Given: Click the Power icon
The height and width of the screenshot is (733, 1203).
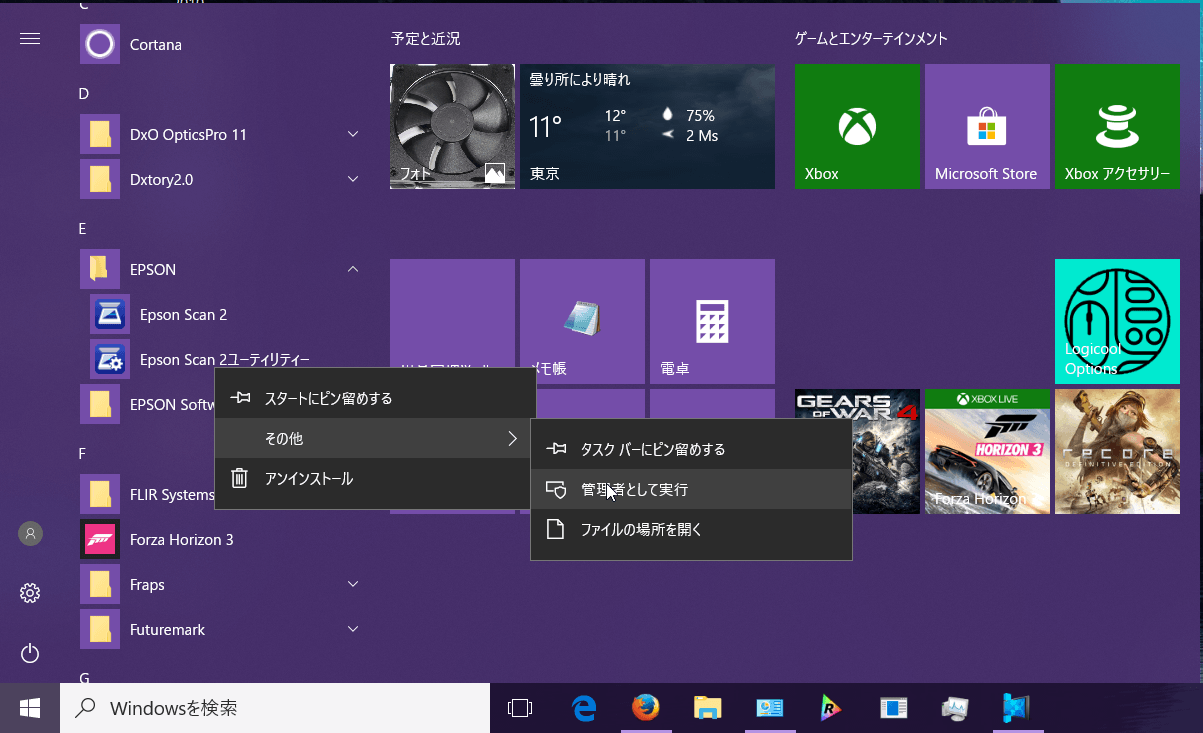Looking at the screenshot, I should (30, 653).
